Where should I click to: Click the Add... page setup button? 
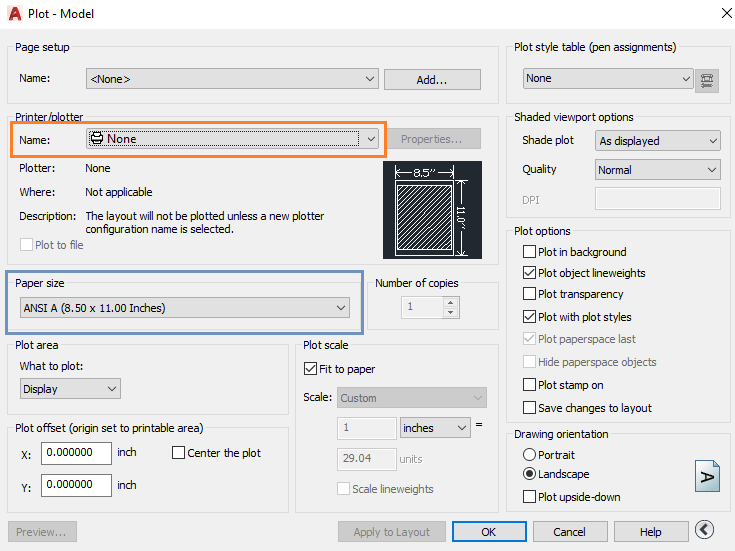coord(432,80)
